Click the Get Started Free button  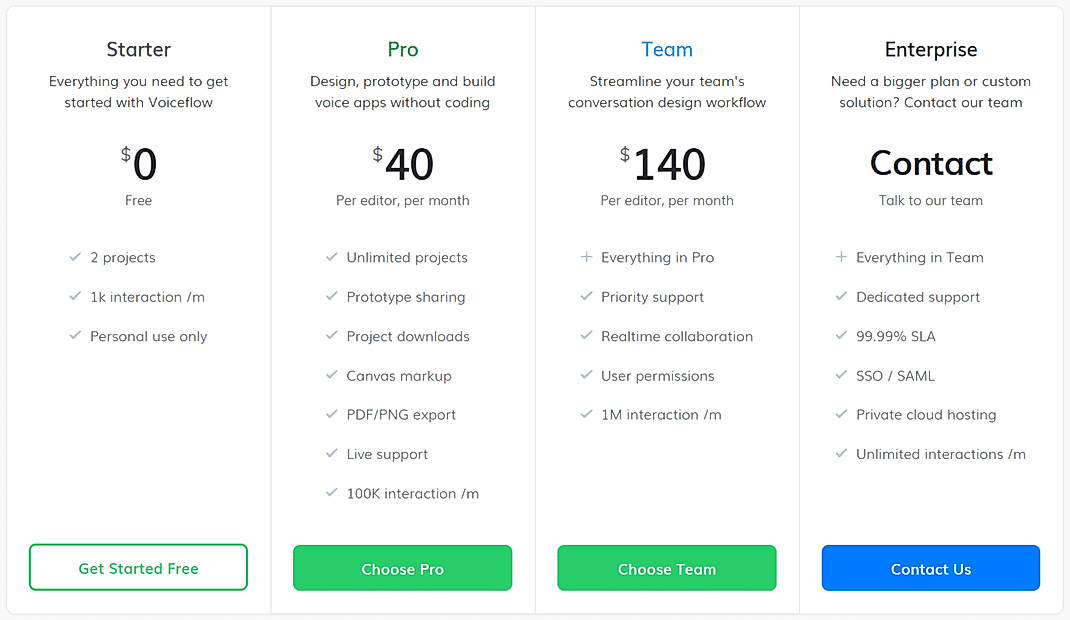coord(138,567)
